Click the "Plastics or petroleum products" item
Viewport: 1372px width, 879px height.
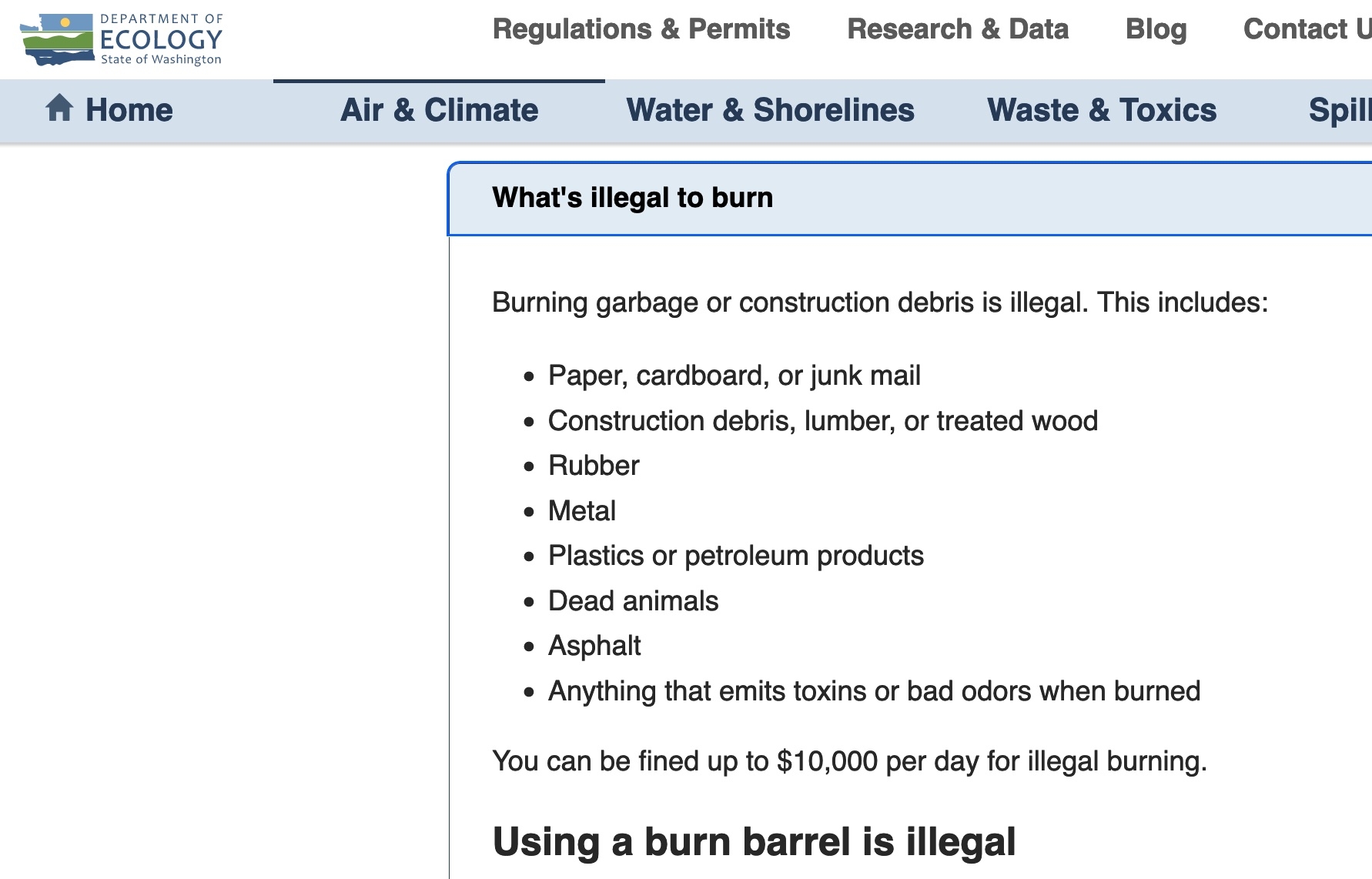click(x=735, y=556)
